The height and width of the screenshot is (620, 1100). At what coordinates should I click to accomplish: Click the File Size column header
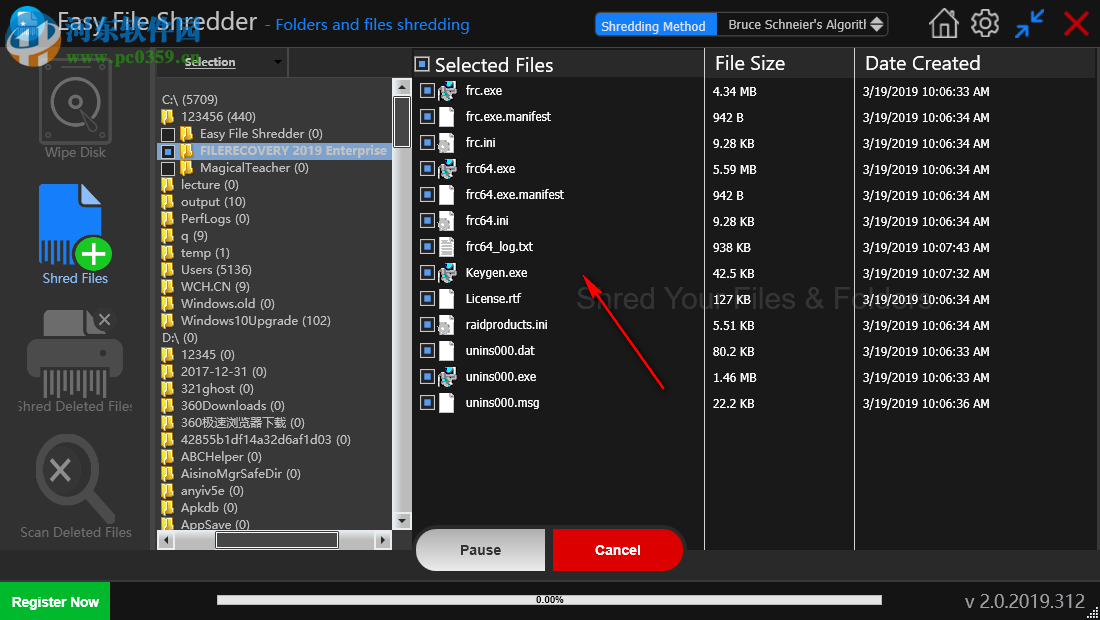coord(750,63)
